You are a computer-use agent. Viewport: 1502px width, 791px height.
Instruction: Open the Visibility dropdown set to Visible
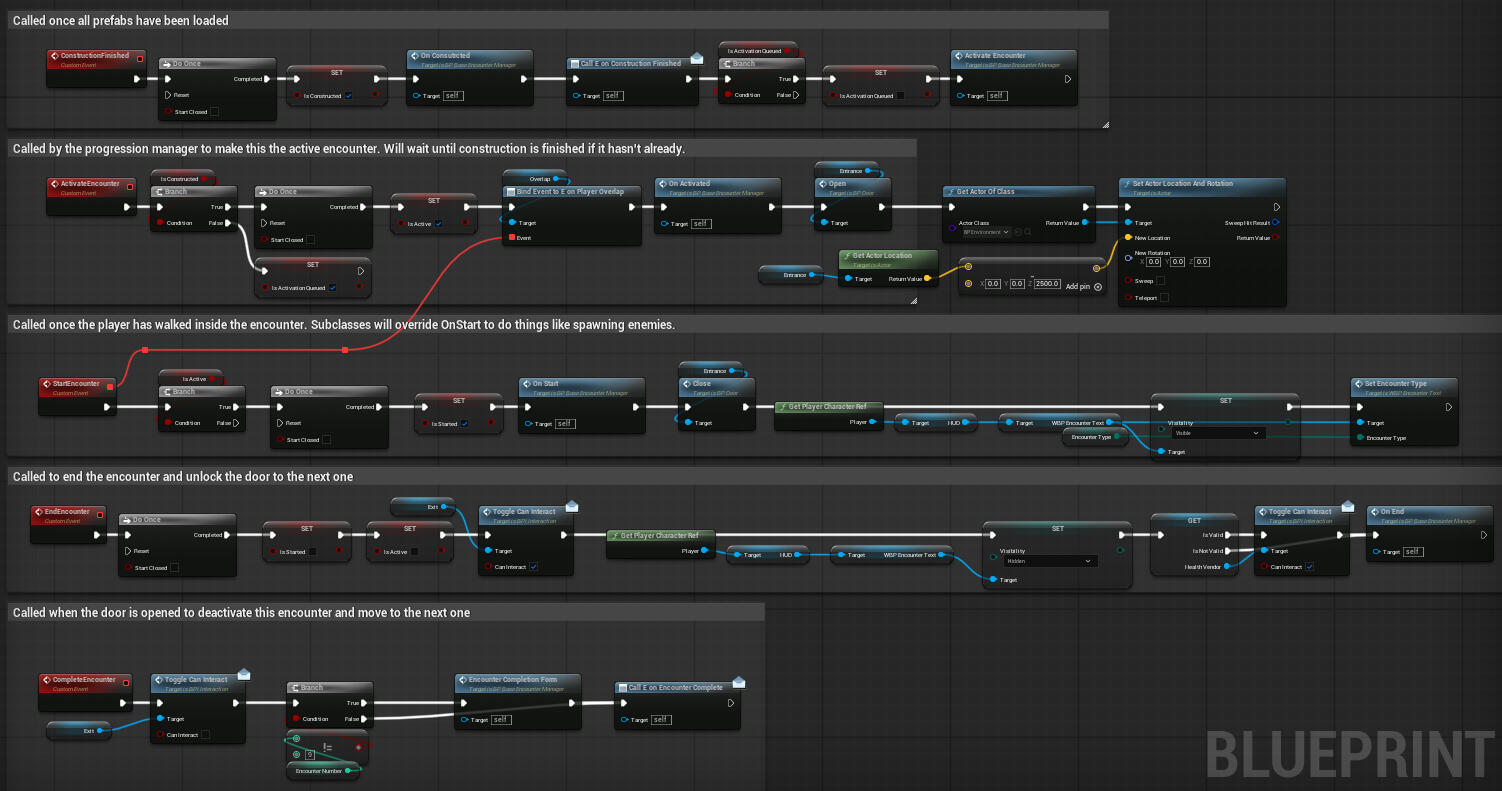pyautogui.click(x=1219, y=433)
